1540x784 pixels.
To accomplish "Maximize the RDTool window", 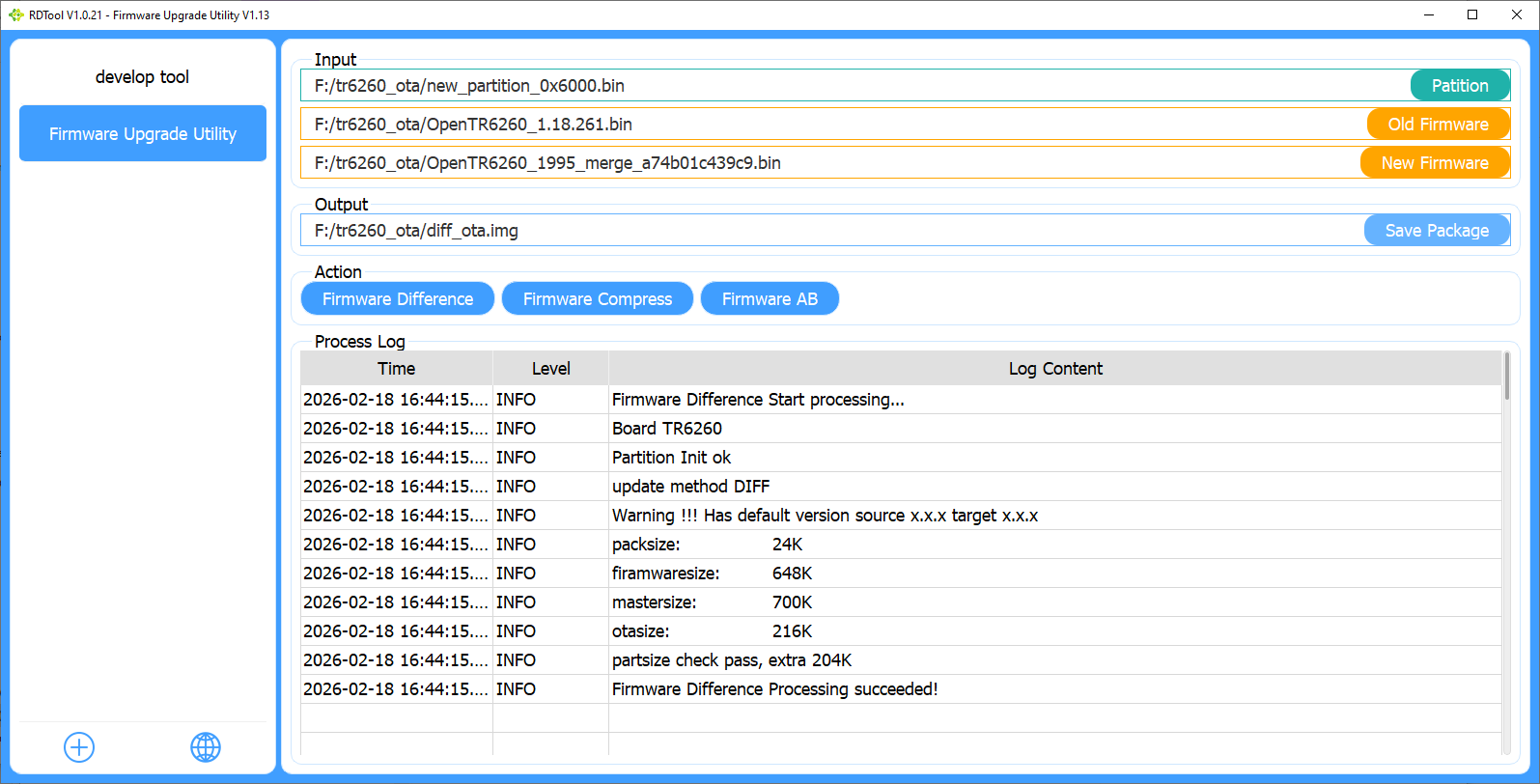I will tap(1472, 14).
